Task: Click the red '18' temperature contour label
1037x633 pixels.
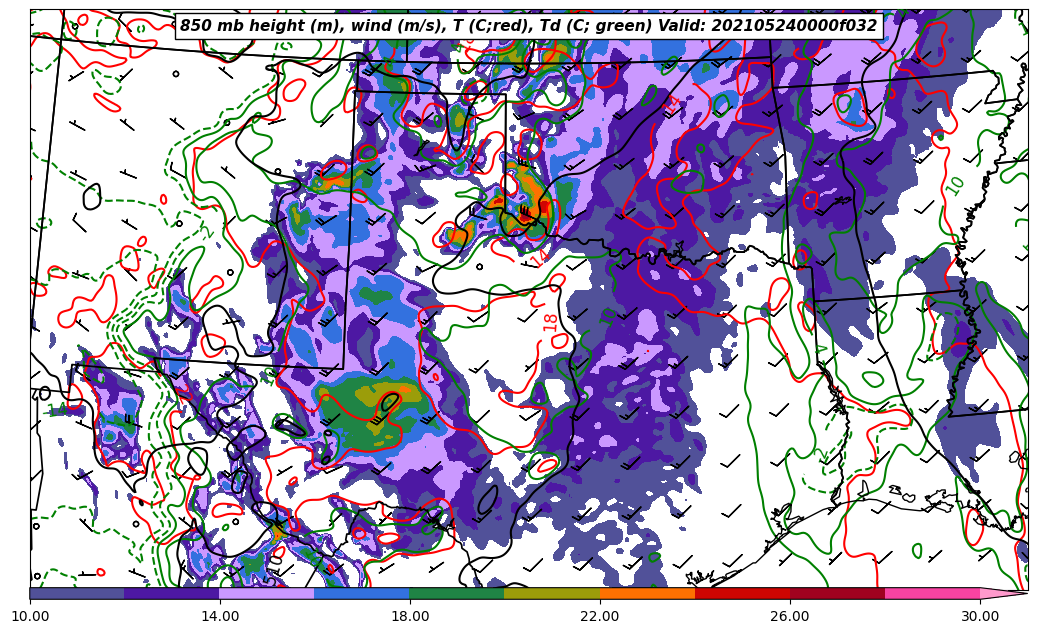Action: click(551, 322)
